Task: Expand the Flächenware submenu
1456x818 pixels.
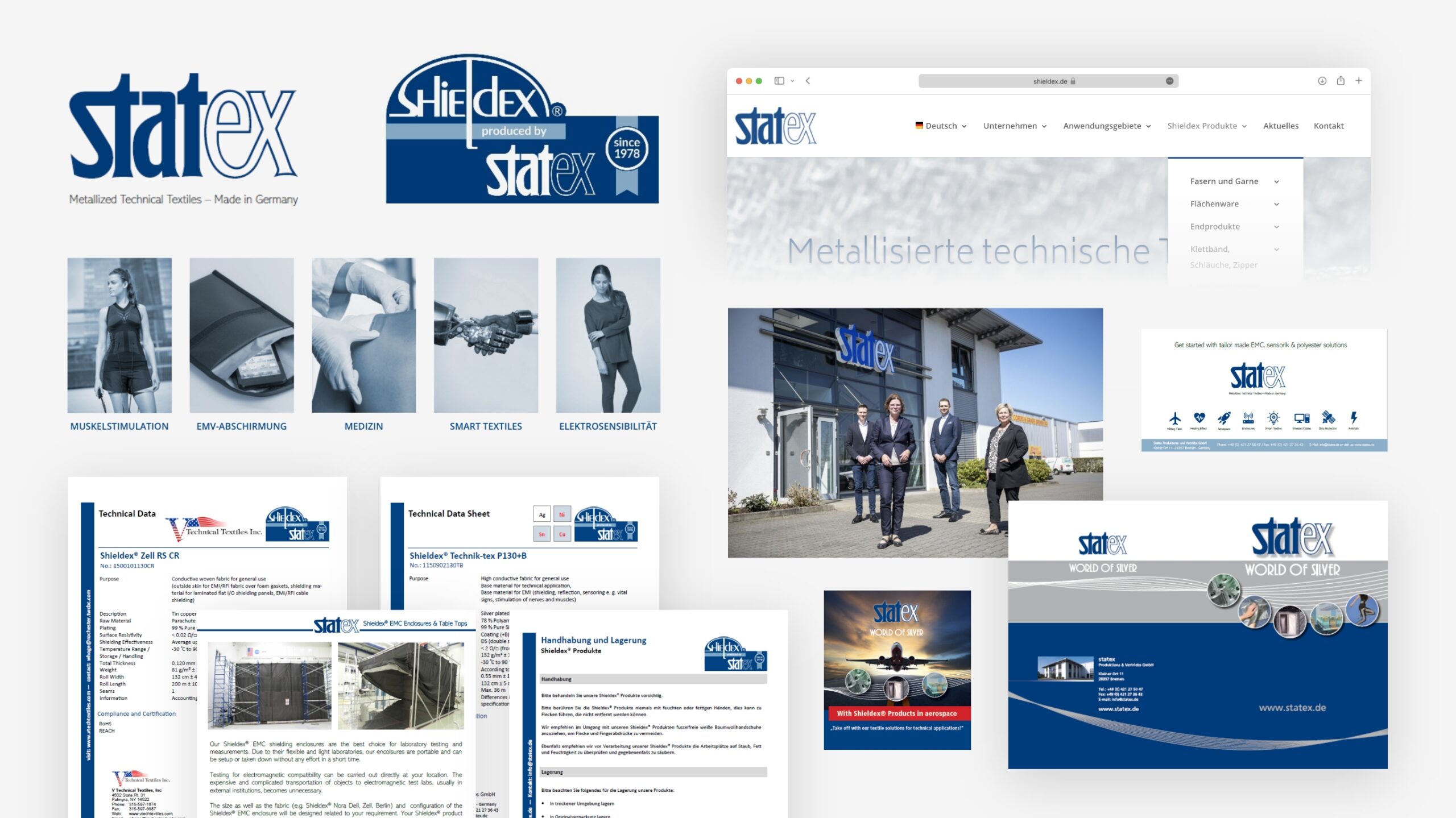Action: click(x=1234, y=204)
